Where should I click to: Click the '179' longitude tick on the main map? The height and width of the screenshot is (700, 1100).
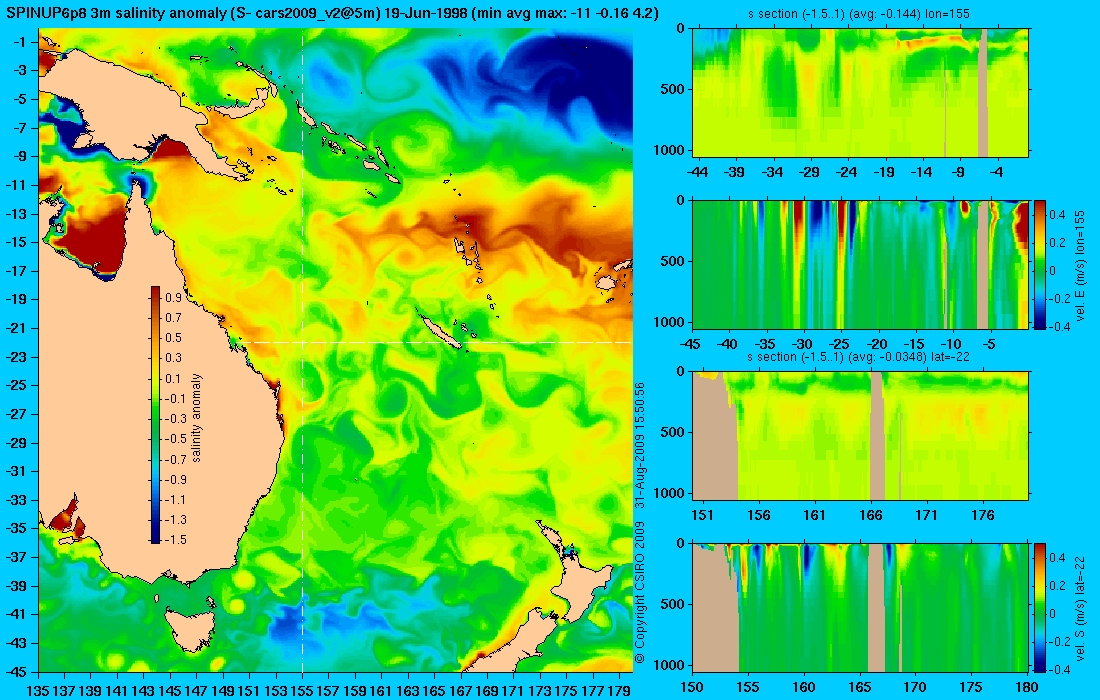[x=619, y=691]
